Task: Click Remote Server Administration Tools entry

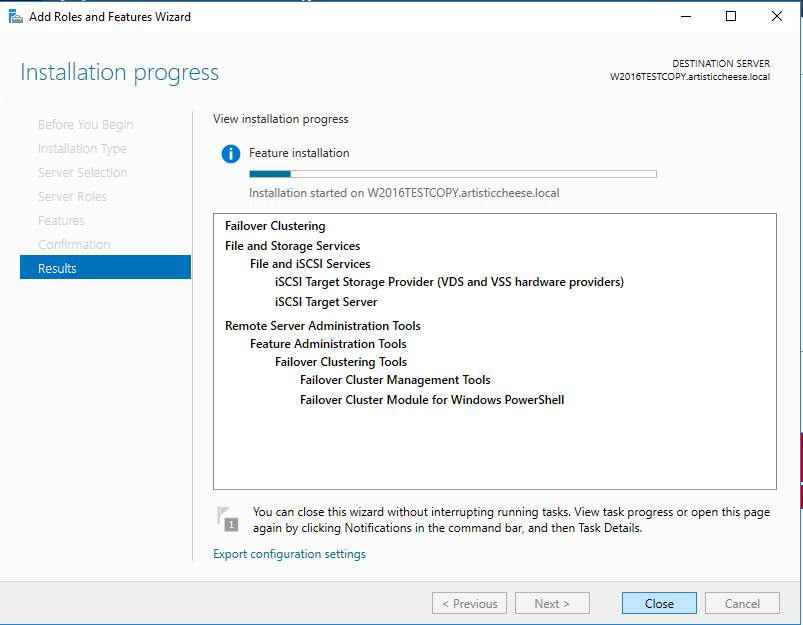Action: tap(322, 326)
